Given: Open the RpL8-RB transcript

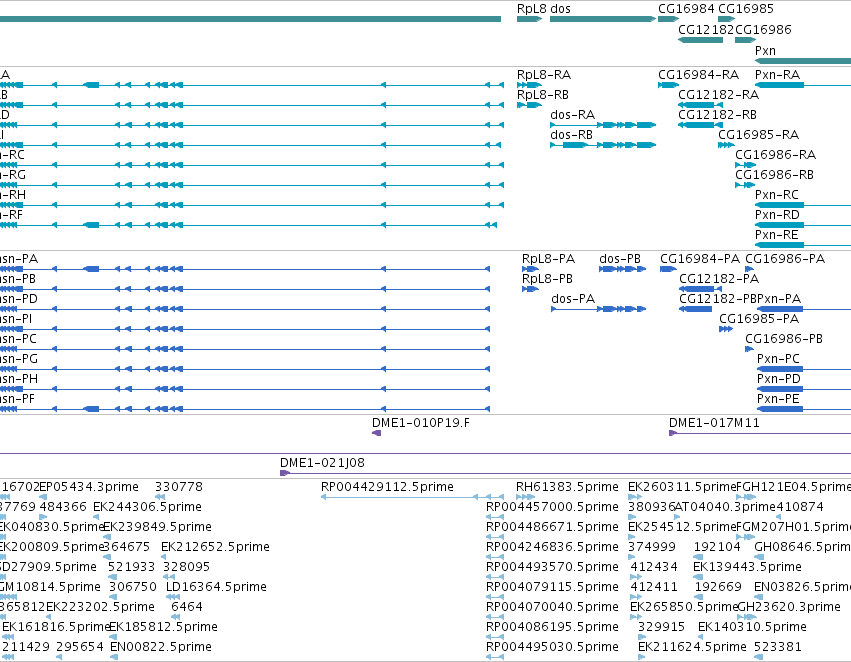Looking at the screenshot, I should point(543,95).
